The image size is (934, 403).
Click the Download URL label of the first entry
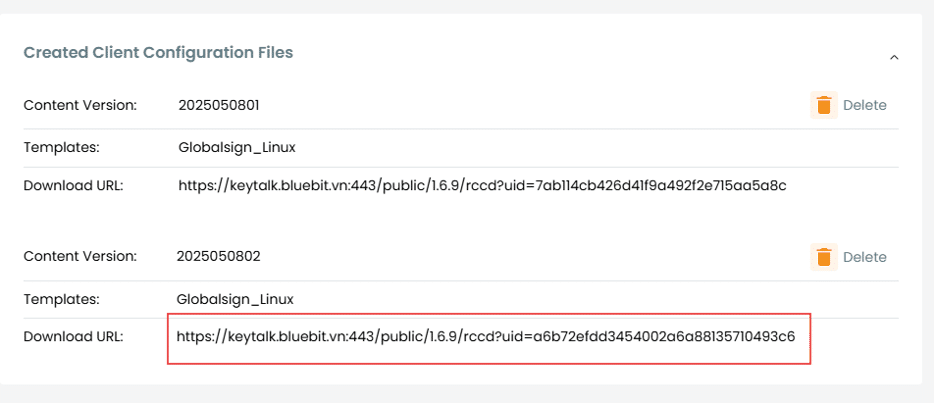coord(73,185)
